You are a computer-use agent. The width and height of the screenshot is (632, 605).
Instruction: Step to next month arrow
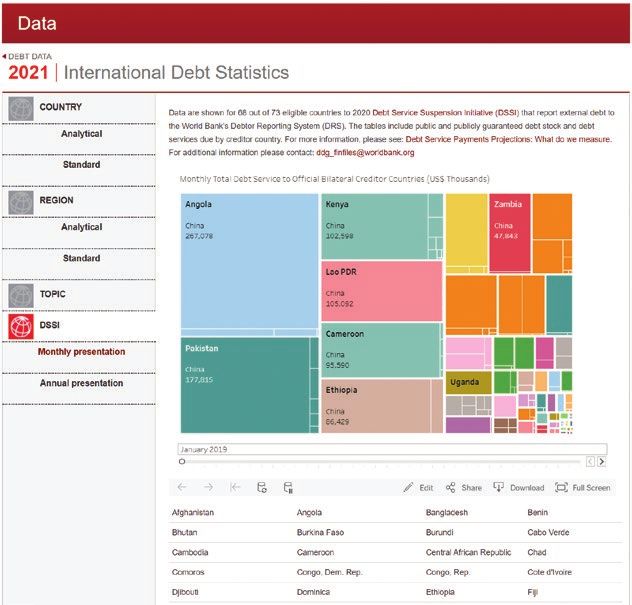[x=601, y=462]
